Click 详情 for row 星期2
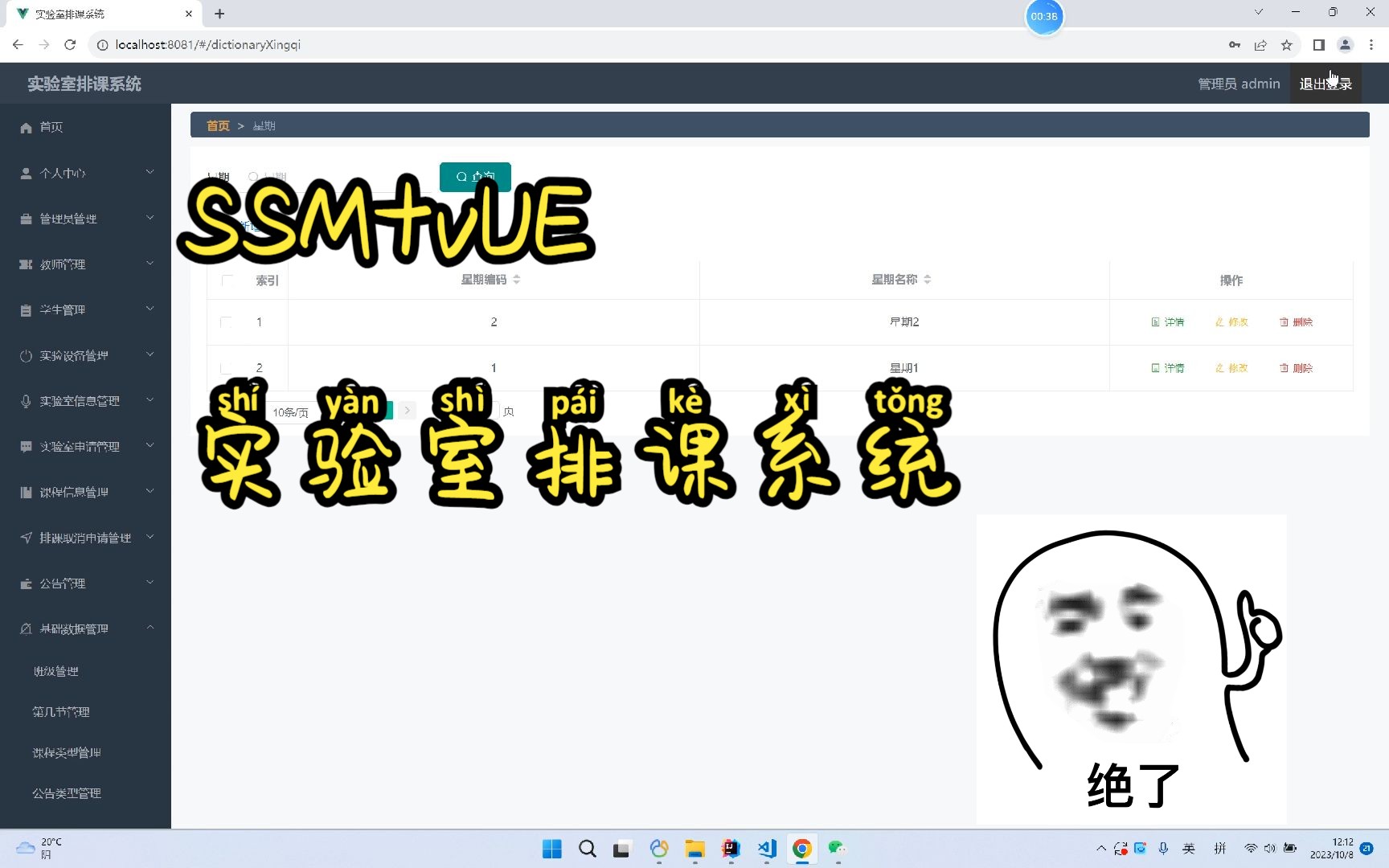 [1168, 322]
